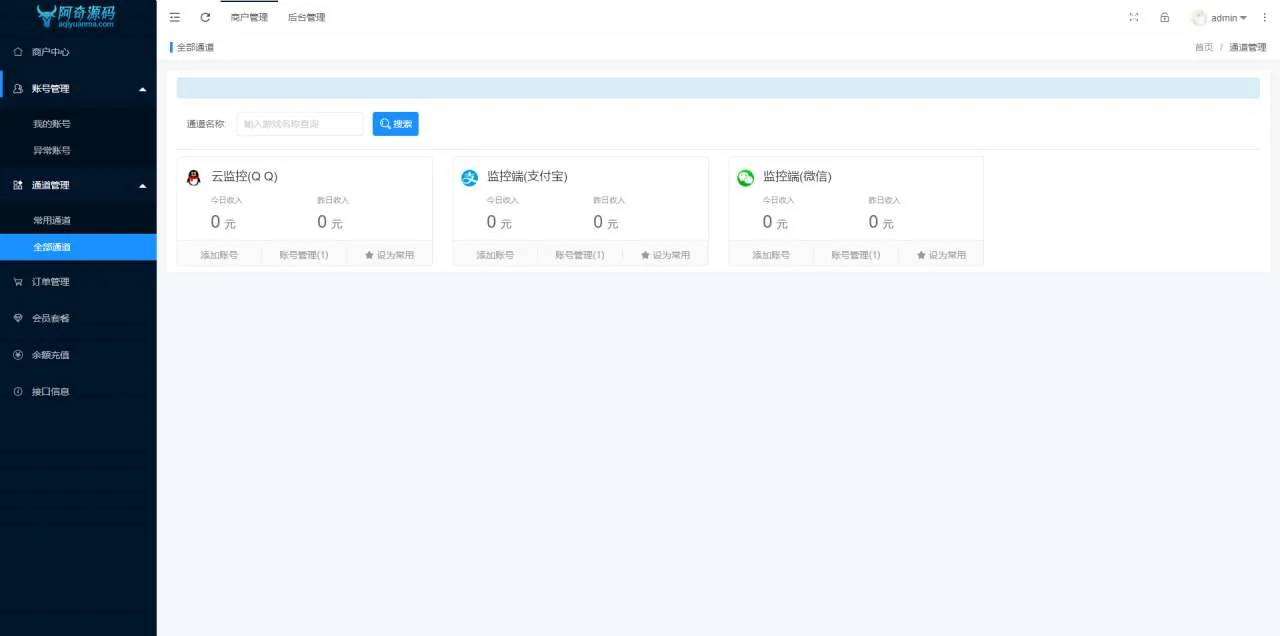Click the channel name search input field
This screenshot has height=636, width=1280.
[300, 123]
